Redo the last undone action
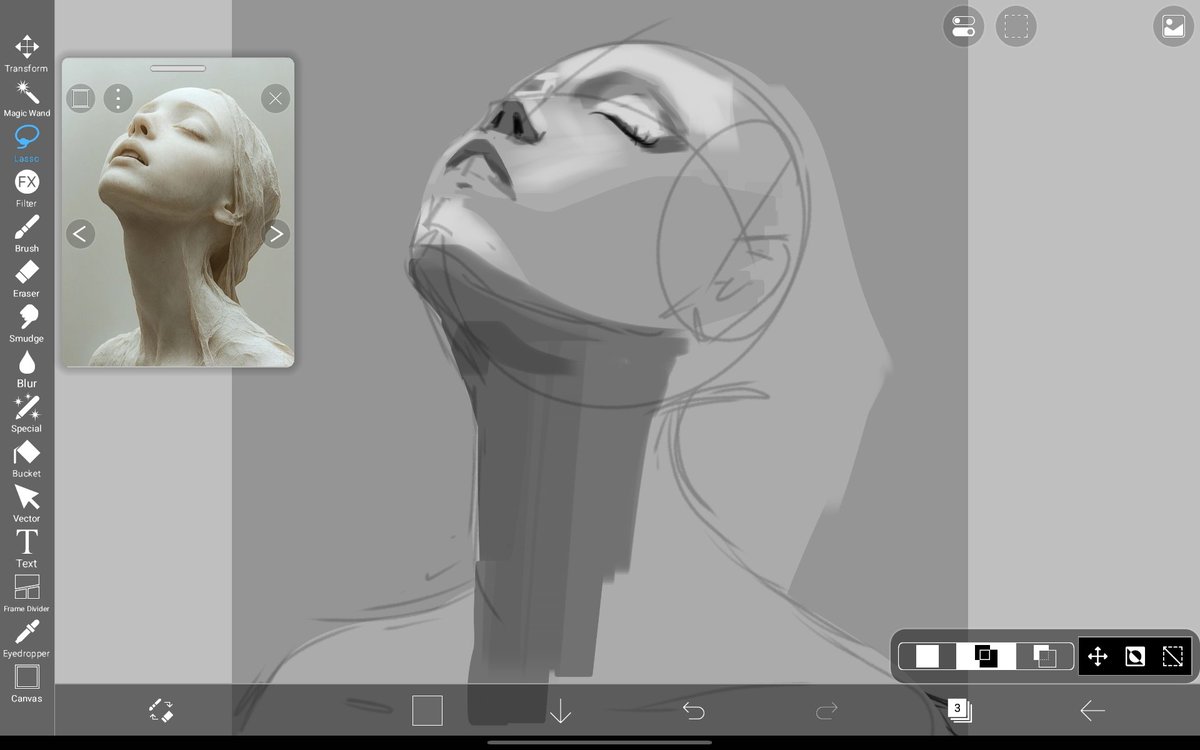This screenshot has height=750, width=1200. point(827,711)
